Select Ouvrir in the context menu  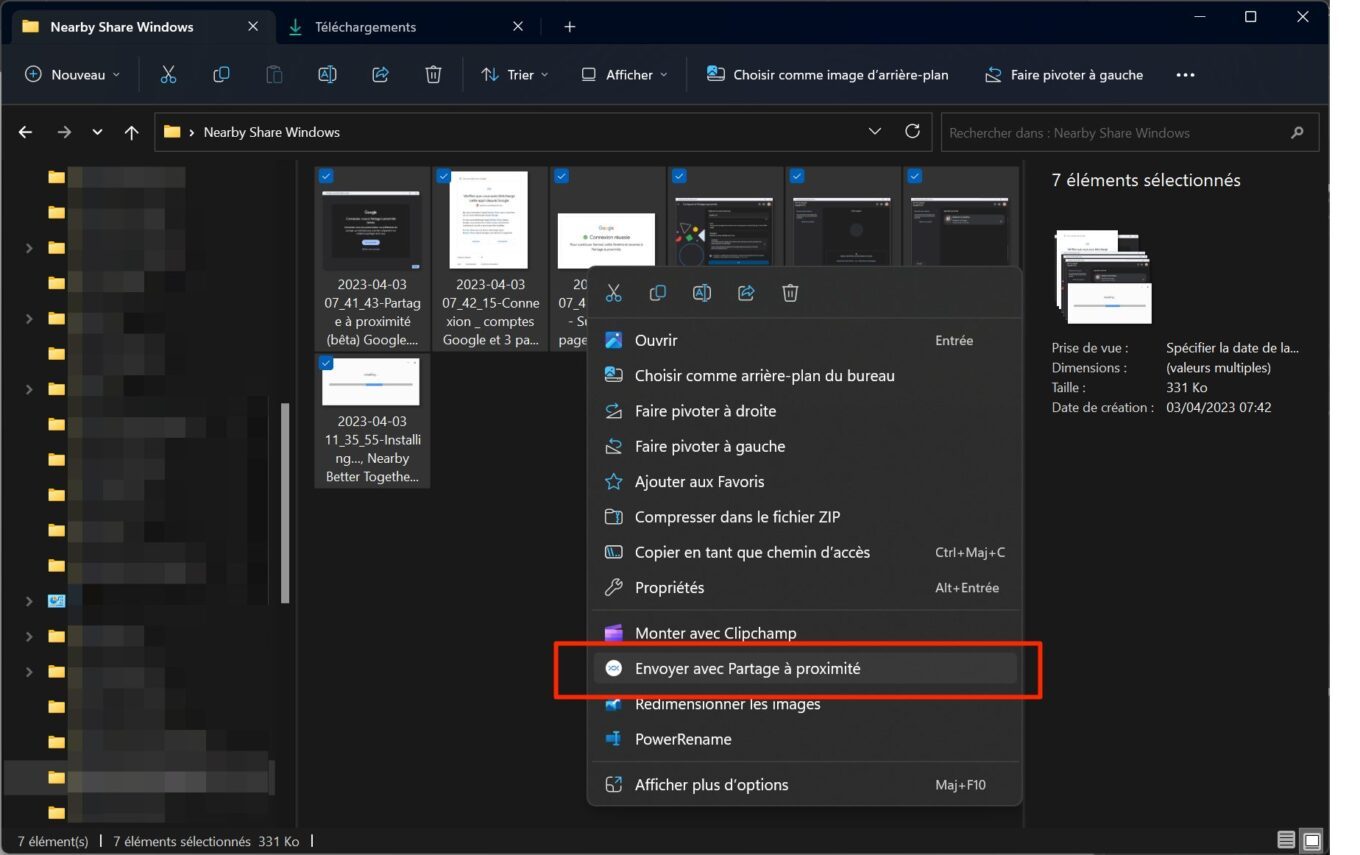click(804, 340)
